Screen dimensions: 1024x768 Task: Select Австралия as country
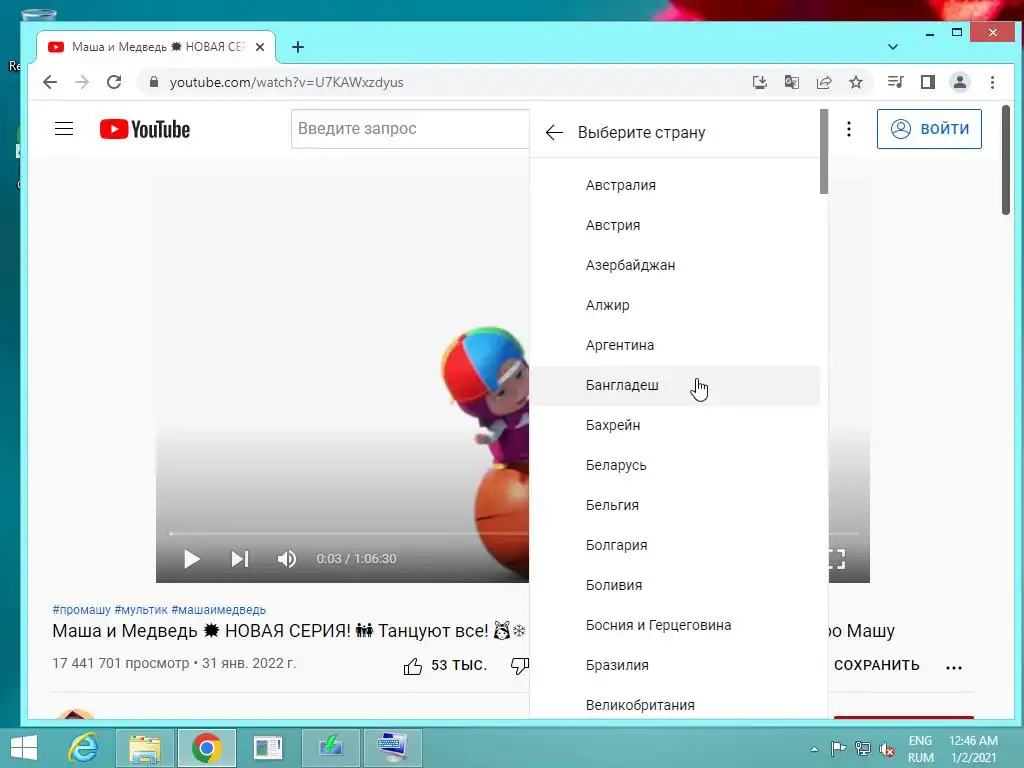[675, 185]
